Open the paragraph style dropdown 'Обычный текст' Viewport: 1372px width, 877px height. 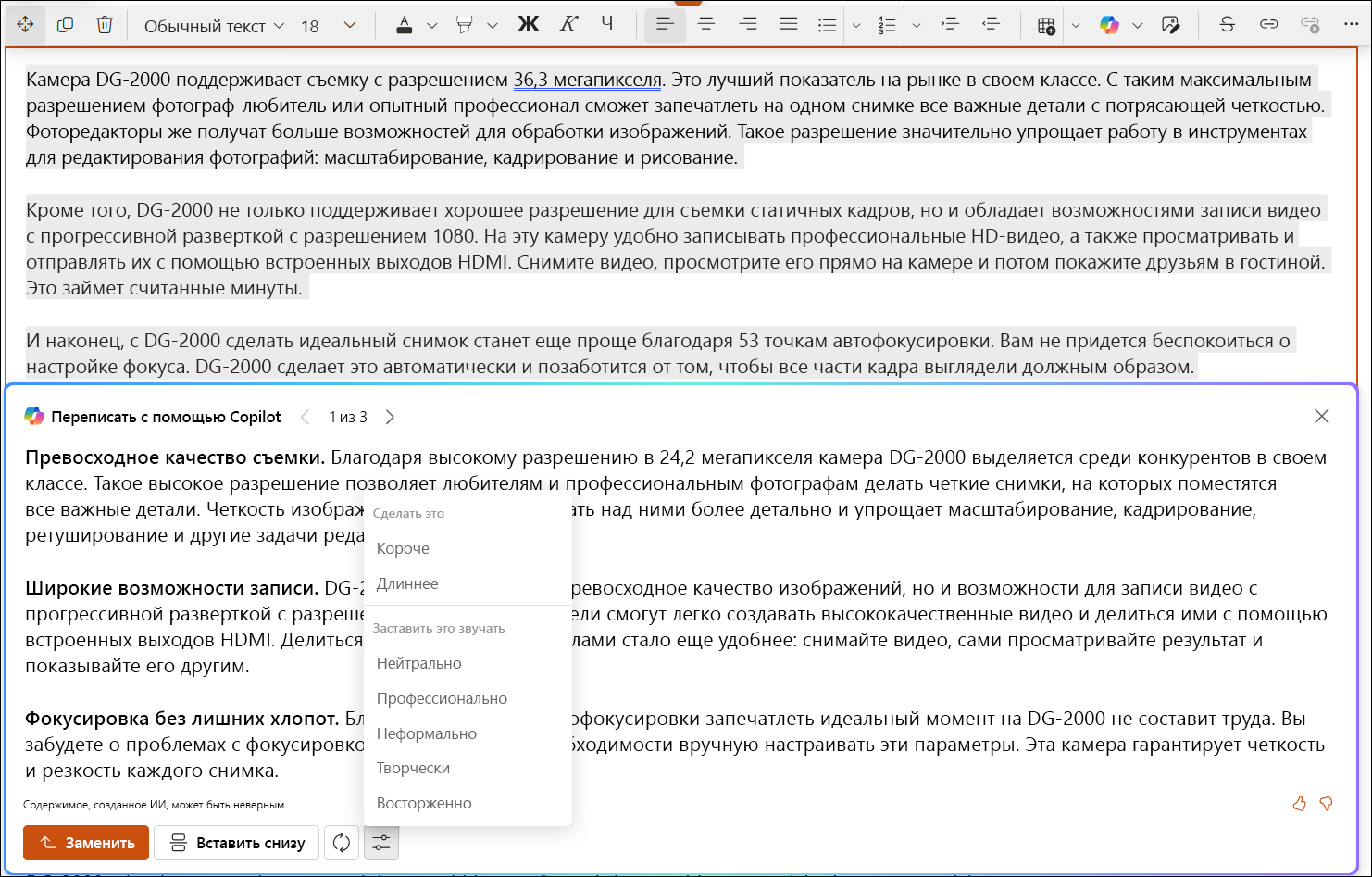(x=214, y=26)
